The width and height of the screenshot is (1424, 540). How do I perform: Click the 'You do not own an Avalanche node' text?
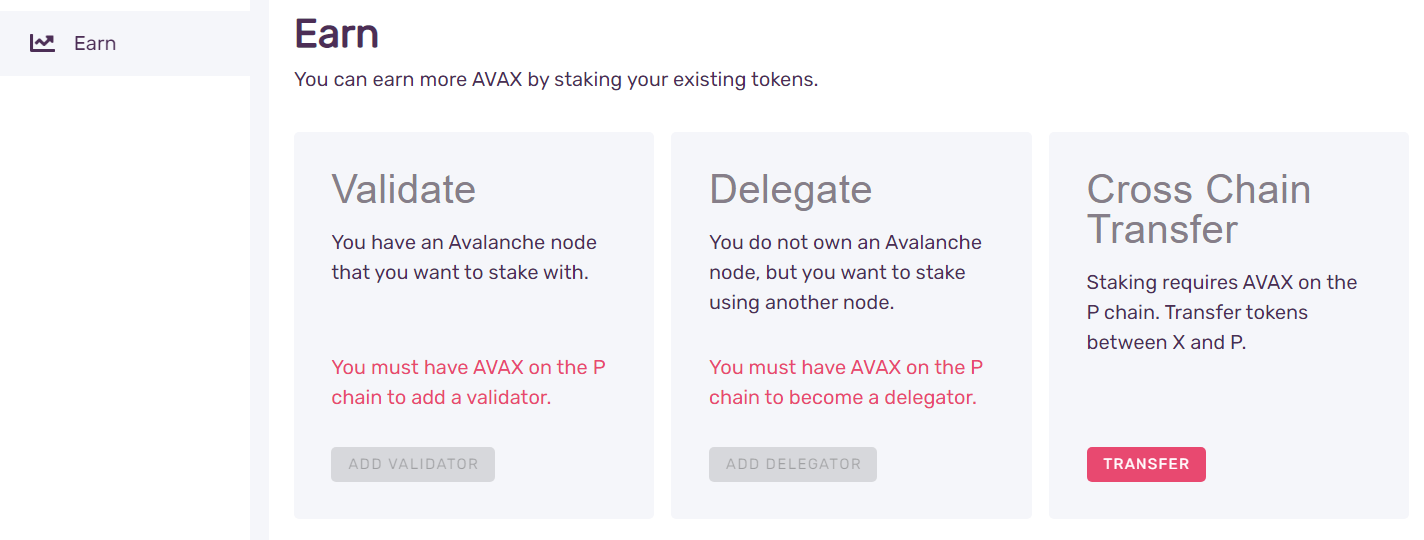[845, 243]
